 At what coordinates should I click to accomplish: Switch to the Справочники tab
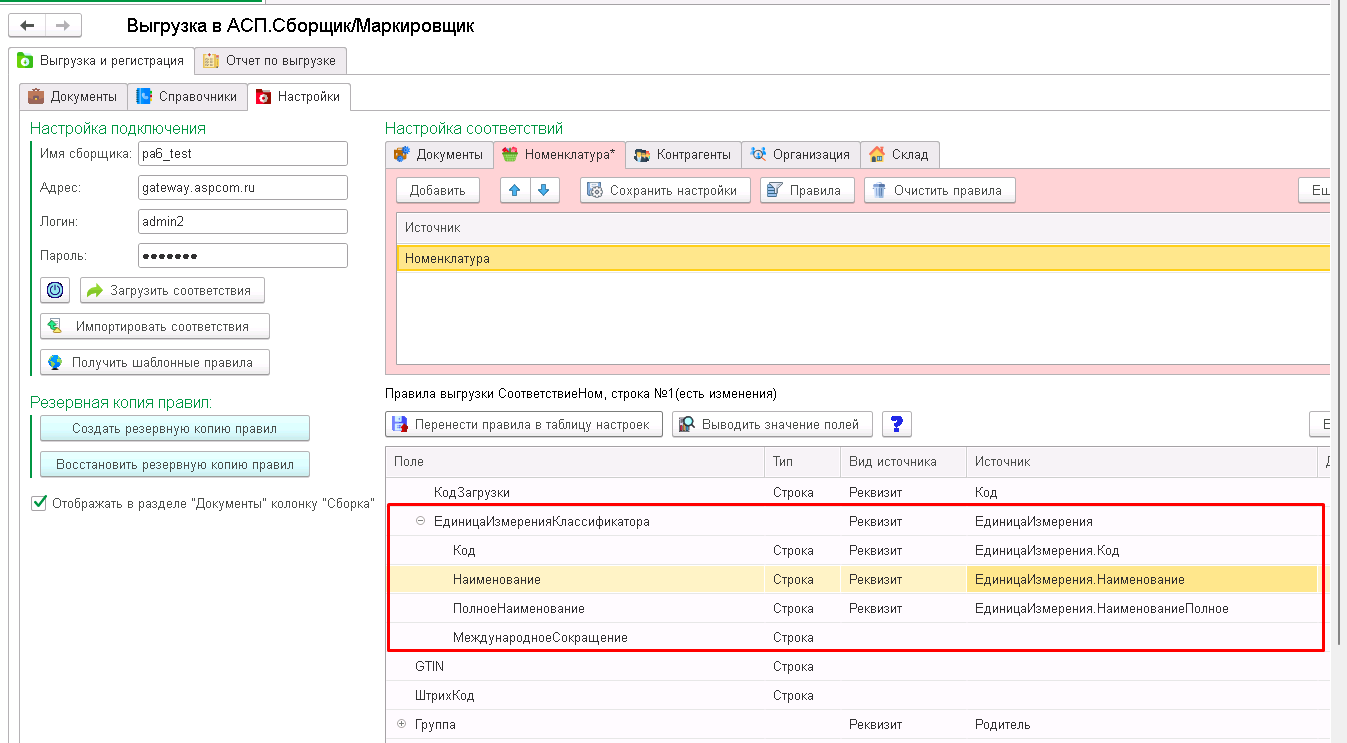point(187,97)
